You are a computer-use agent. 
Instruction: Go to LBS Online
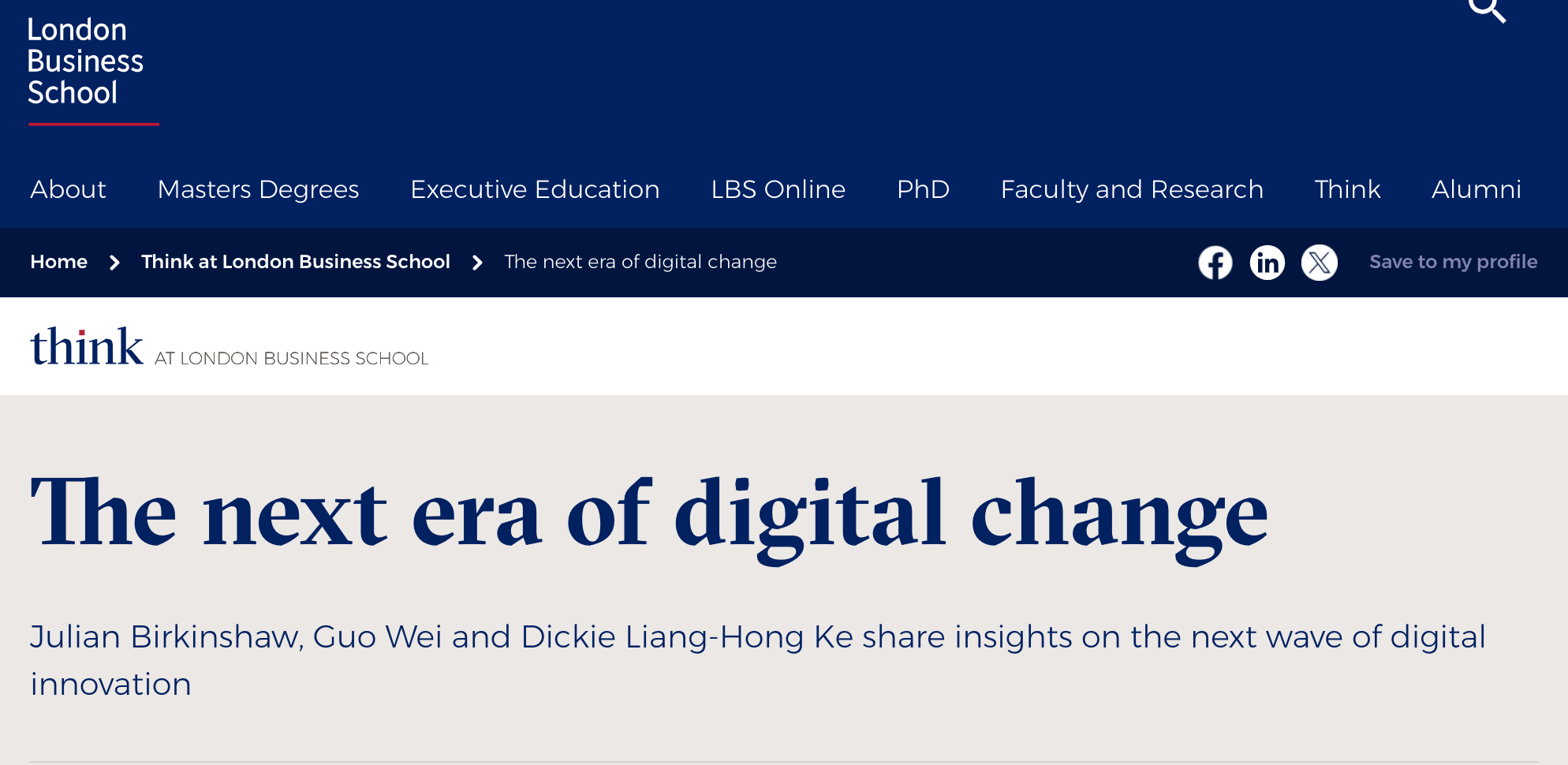coord(778,189)
